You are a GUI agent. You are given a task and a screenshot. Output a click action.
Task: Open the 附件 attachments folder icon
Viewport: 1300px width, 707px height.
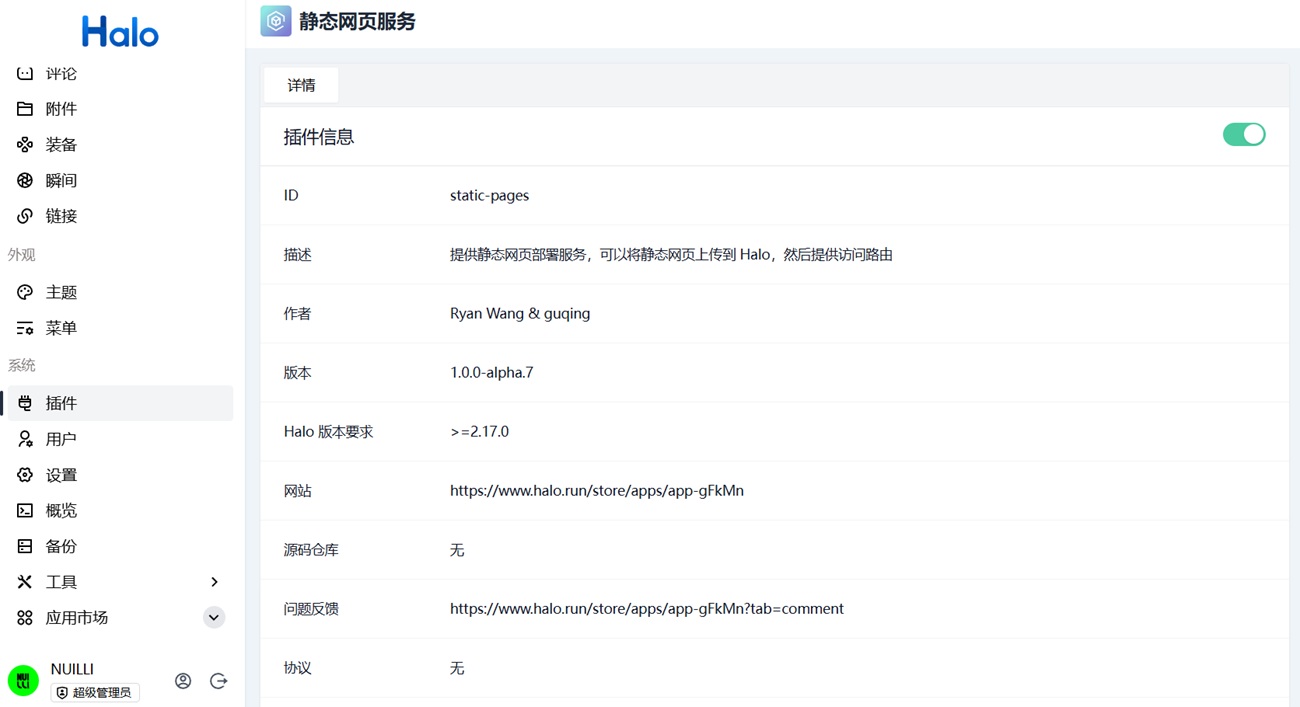pyautogui.click(x=25, y=109)
